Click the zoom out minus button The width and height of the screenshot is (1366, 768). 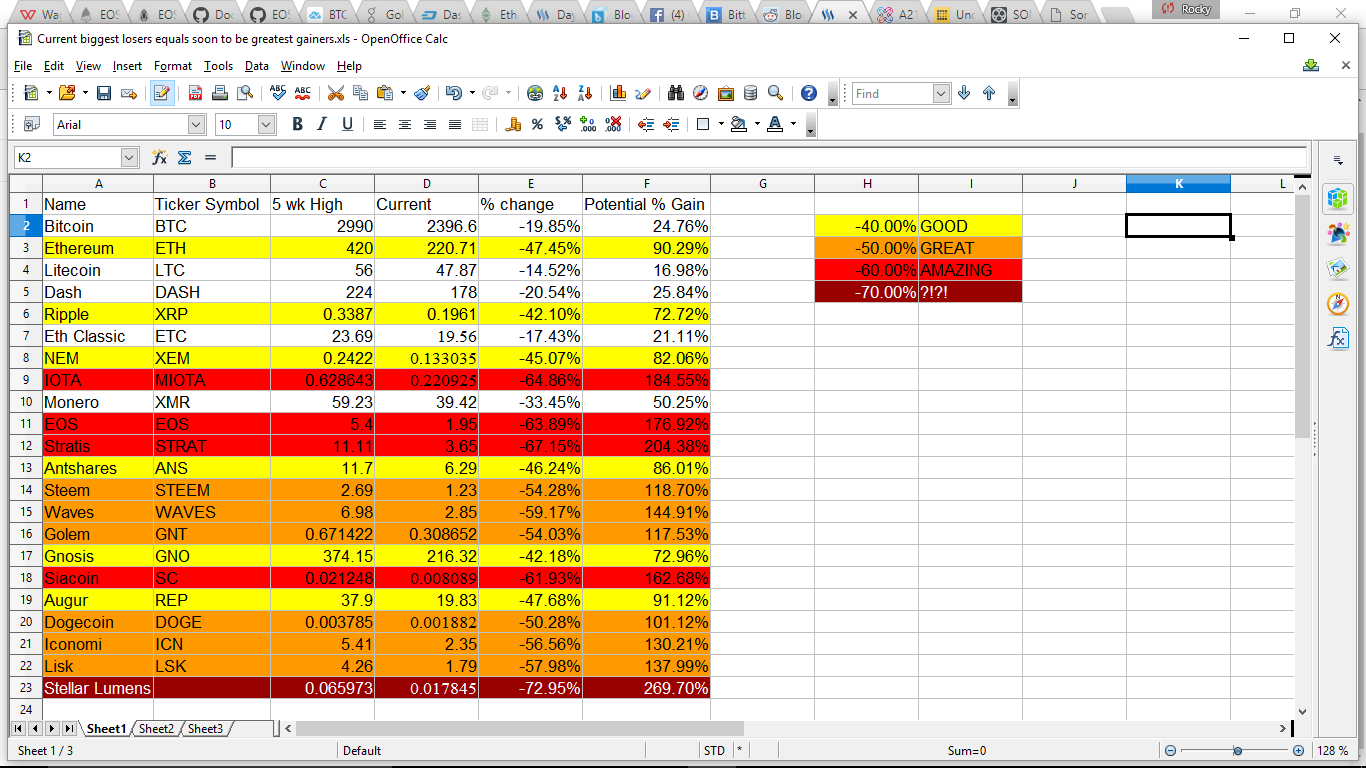(1170, 751)
